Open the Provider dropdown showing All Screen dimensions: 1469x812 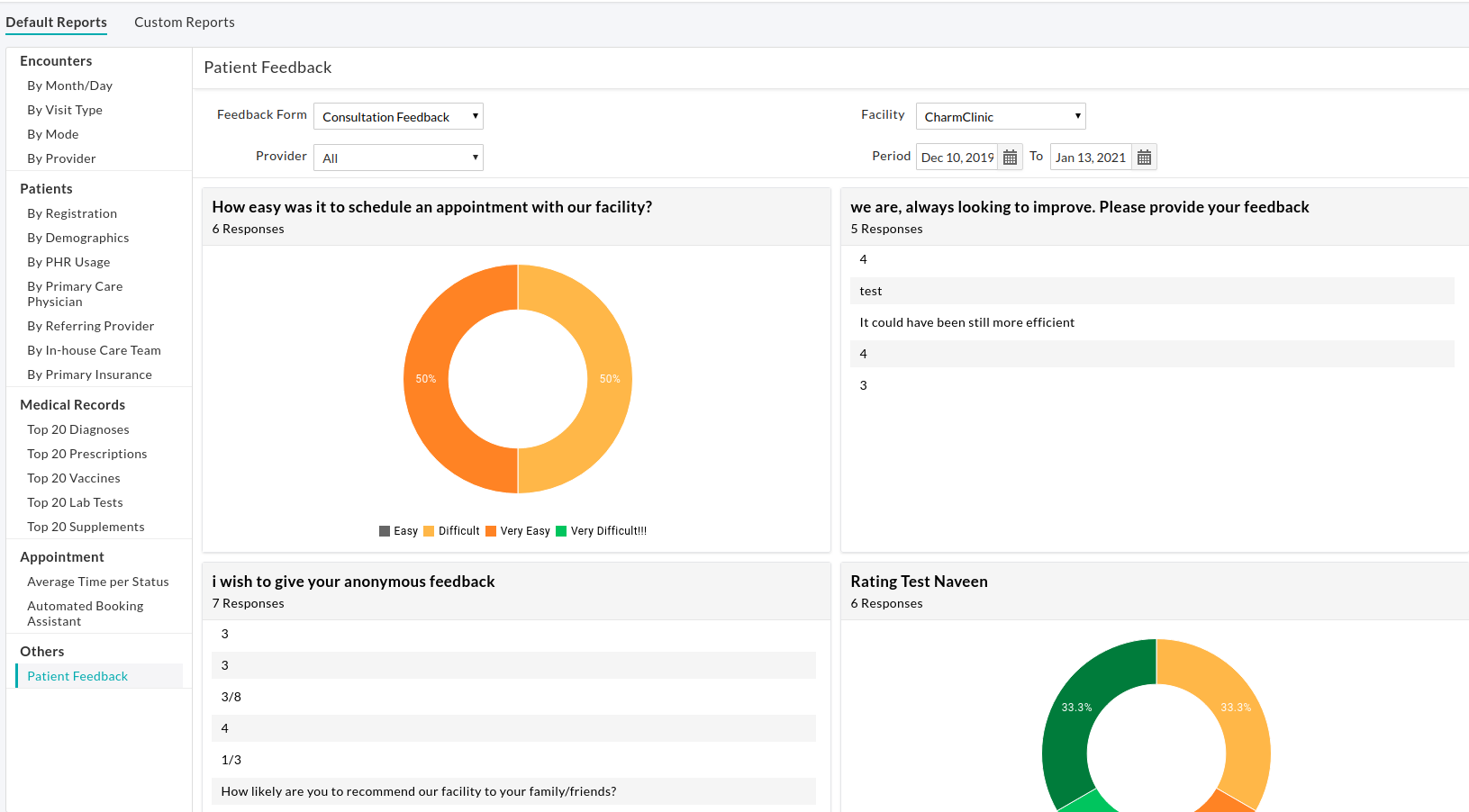click(x=398, y=157)
